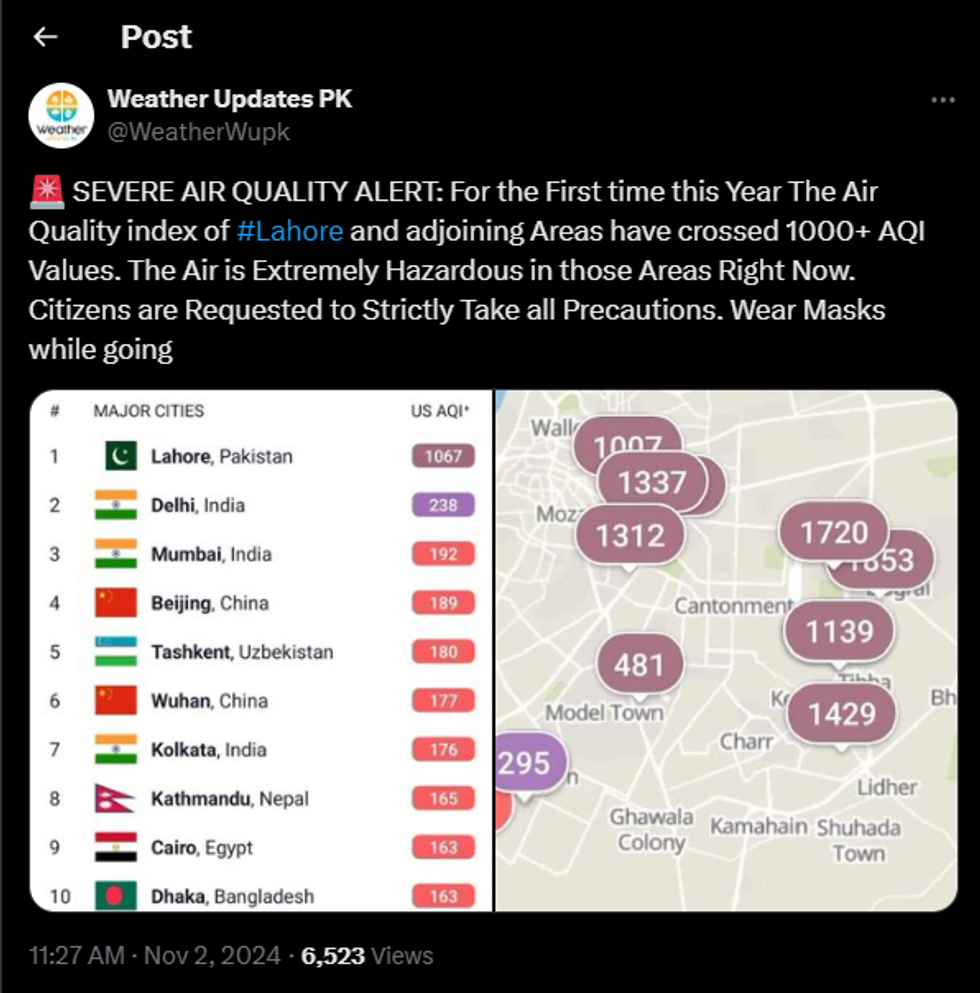Viewport: 980px width, 993px height.
Task: Open the AQI city ranking image
Action: point(262,650)
